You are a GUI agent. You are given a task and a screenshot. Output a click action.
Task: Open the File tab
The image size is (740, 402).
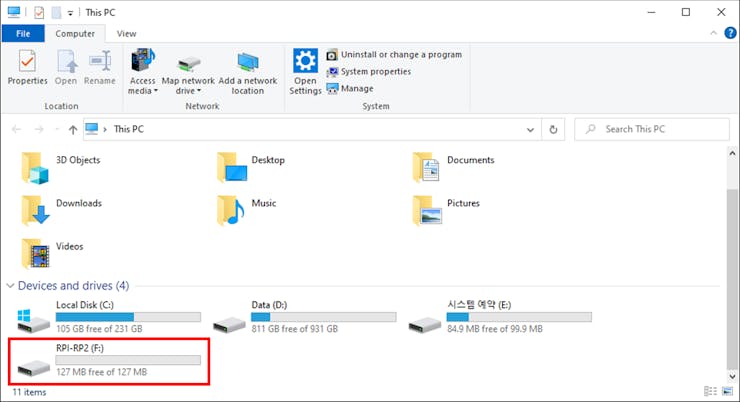point(23,34)
